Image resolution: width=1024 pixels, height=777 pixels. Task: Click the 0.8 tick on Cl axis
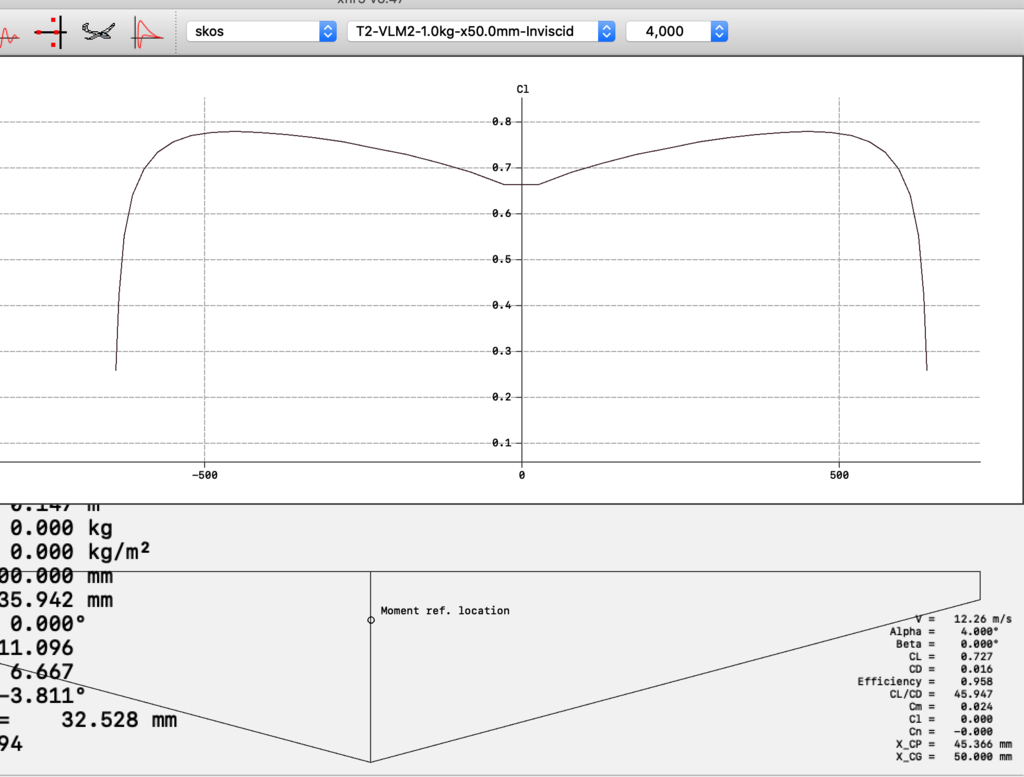[501, 122]
